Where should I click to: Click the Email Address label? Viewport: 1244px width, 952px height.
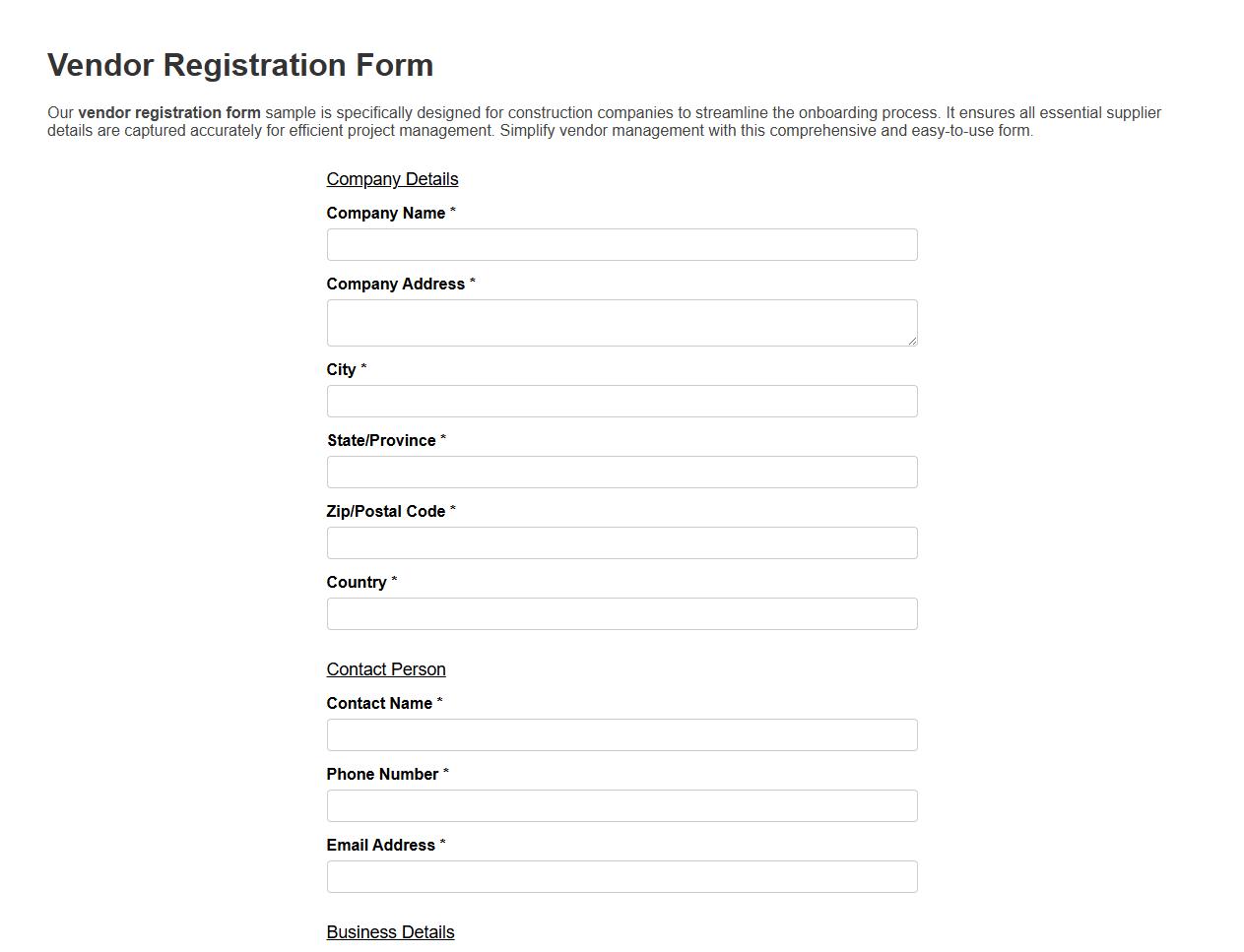pyautogui.click(x=381, y=845)
